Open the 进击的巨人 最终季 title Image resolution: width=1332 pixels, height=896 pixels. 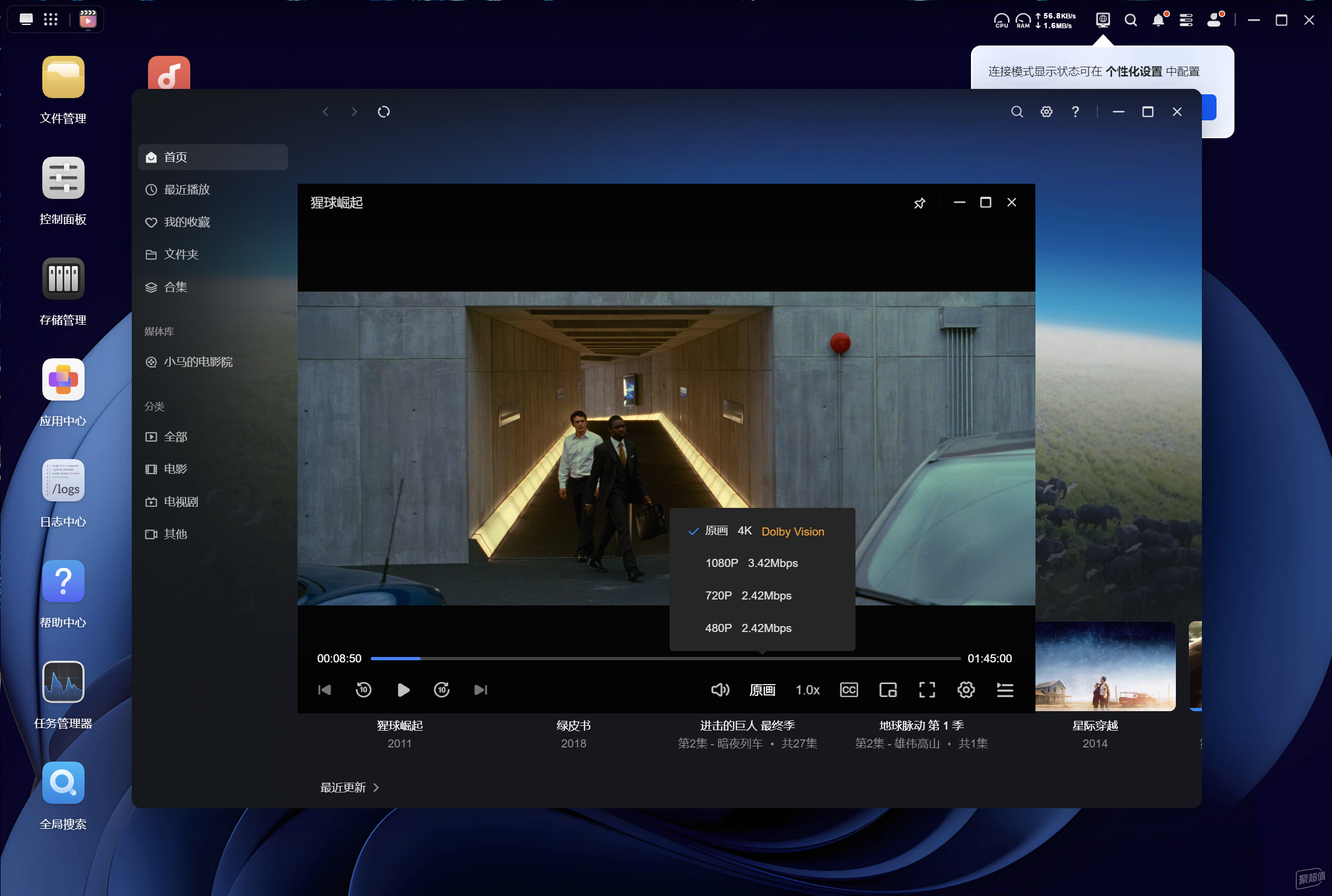point(748,726)
